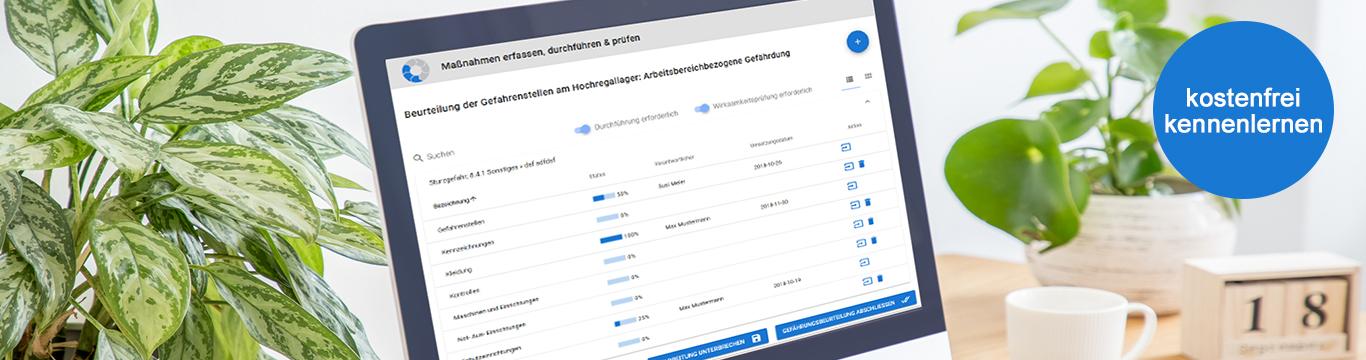1366x360 pixels.
Task: Delete Kontrollen row via trash icon
Action: [x=871, y=222]
